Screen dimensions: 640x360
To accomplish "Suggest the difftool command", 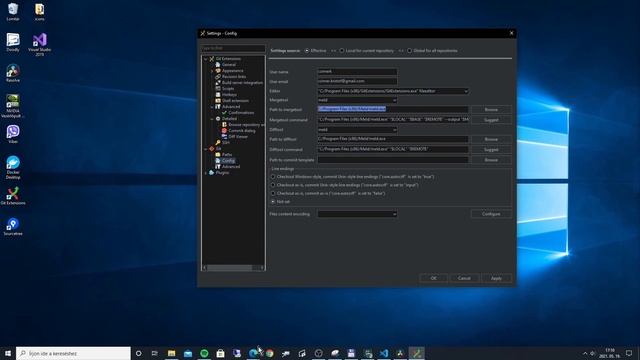I will tap(491, 149).
